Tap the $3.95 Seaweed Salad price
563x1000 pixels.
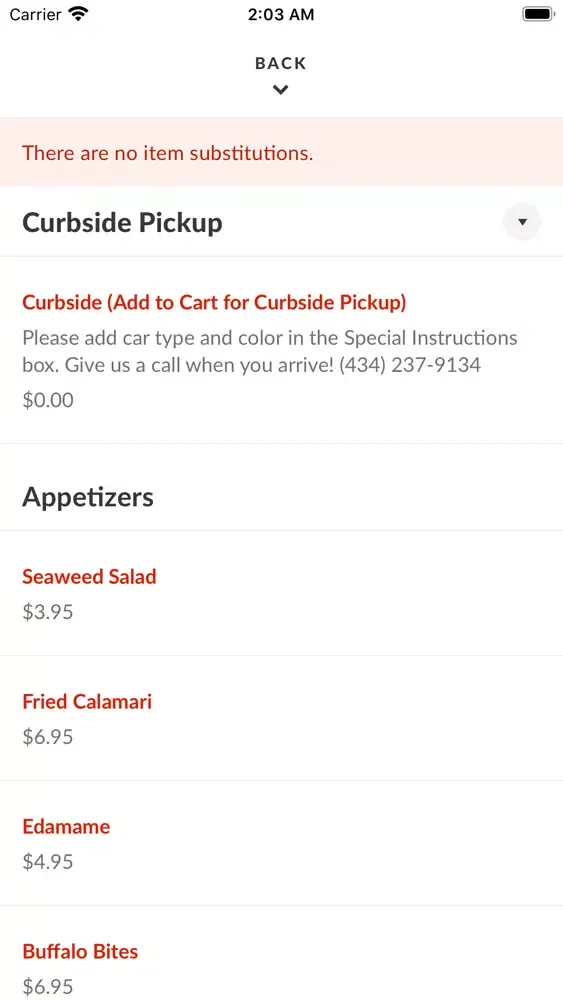48,612
